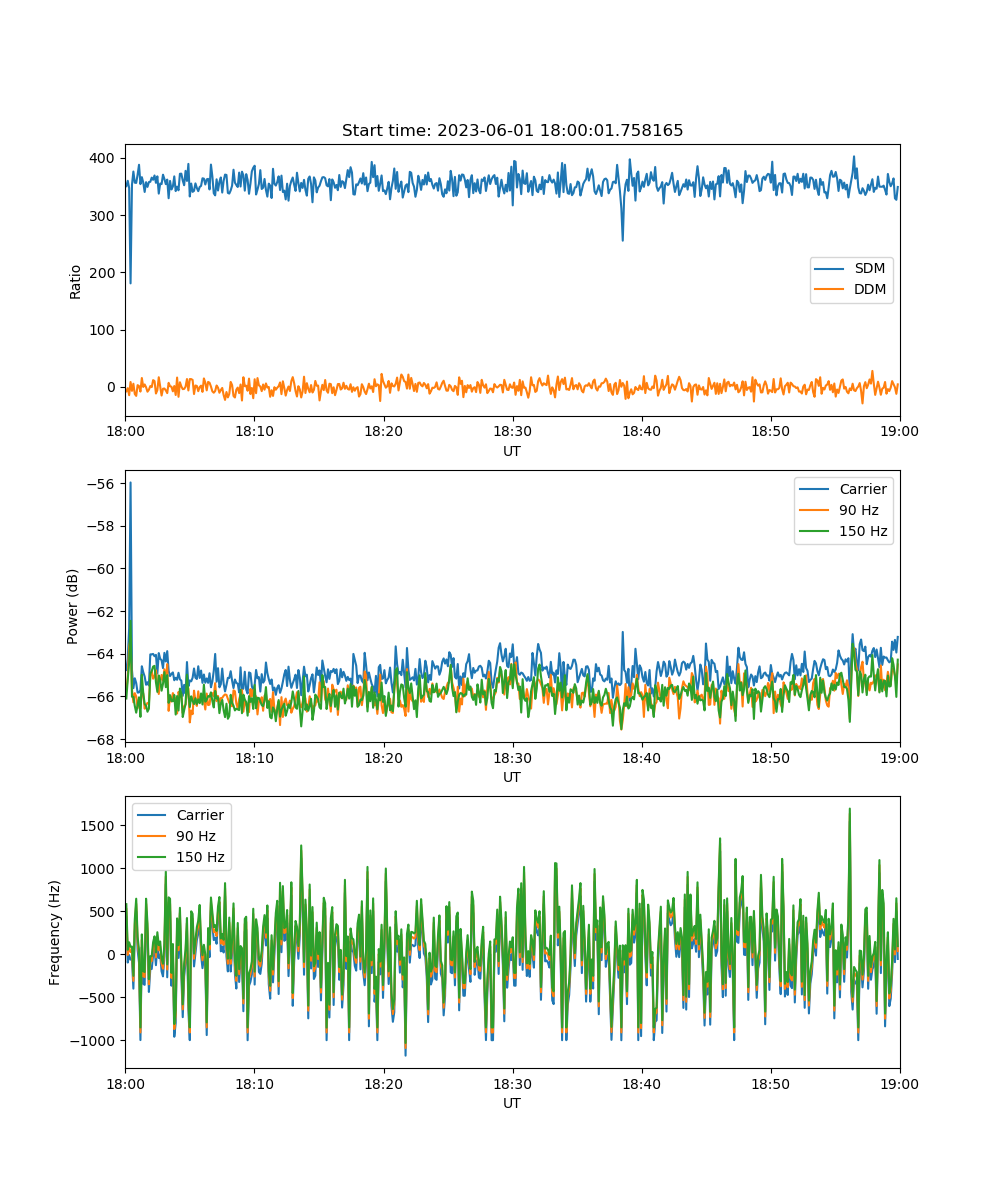Click the orange DDM legend line swatch
Image resolution: width=1000 pixels, height=1200 pixels.
831,290
